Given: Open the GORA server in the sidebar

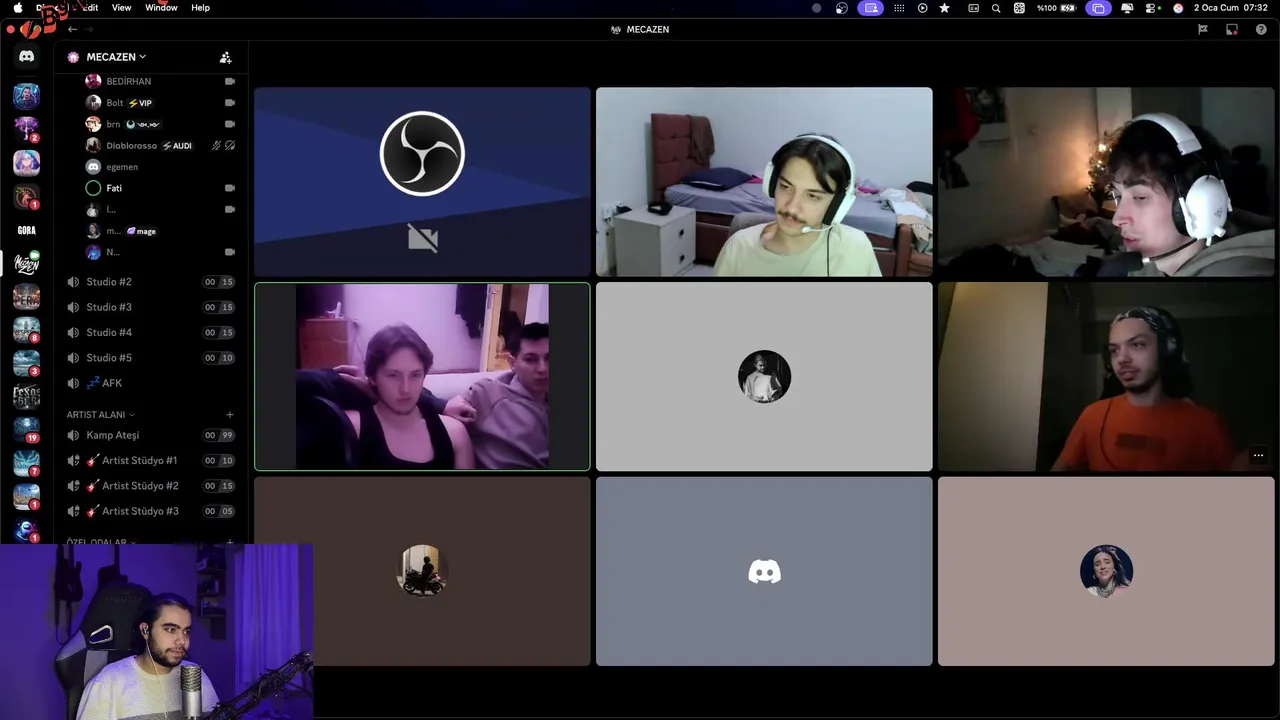Looking at the screenshot, I should (27, 230).
